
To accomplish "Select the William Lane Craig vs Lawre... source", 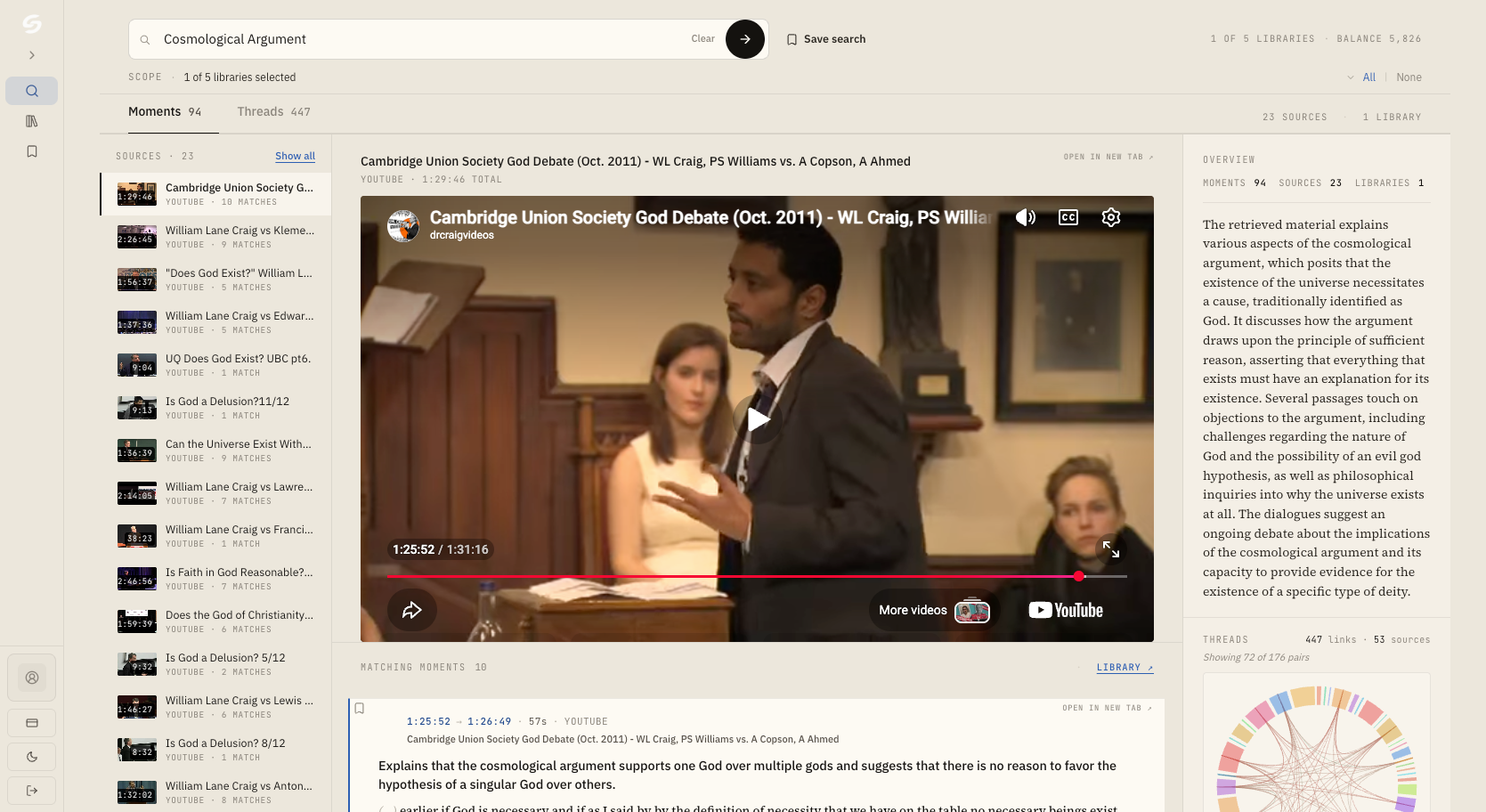I will 215,493.
